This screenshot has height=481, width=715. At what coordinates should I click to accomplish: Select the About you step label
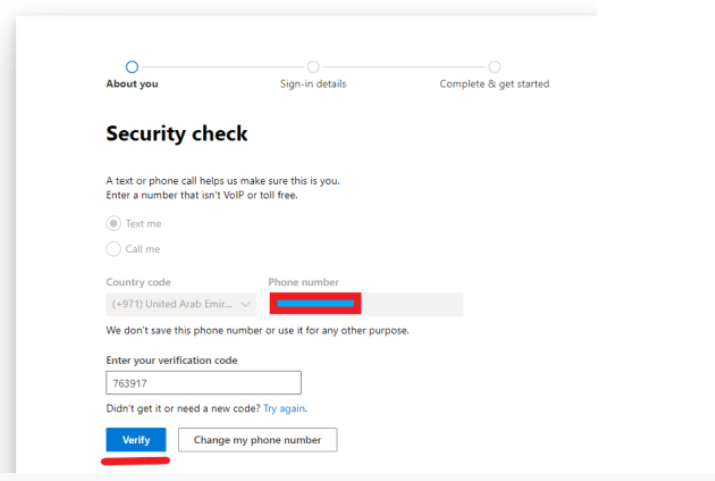click(132, 84)
